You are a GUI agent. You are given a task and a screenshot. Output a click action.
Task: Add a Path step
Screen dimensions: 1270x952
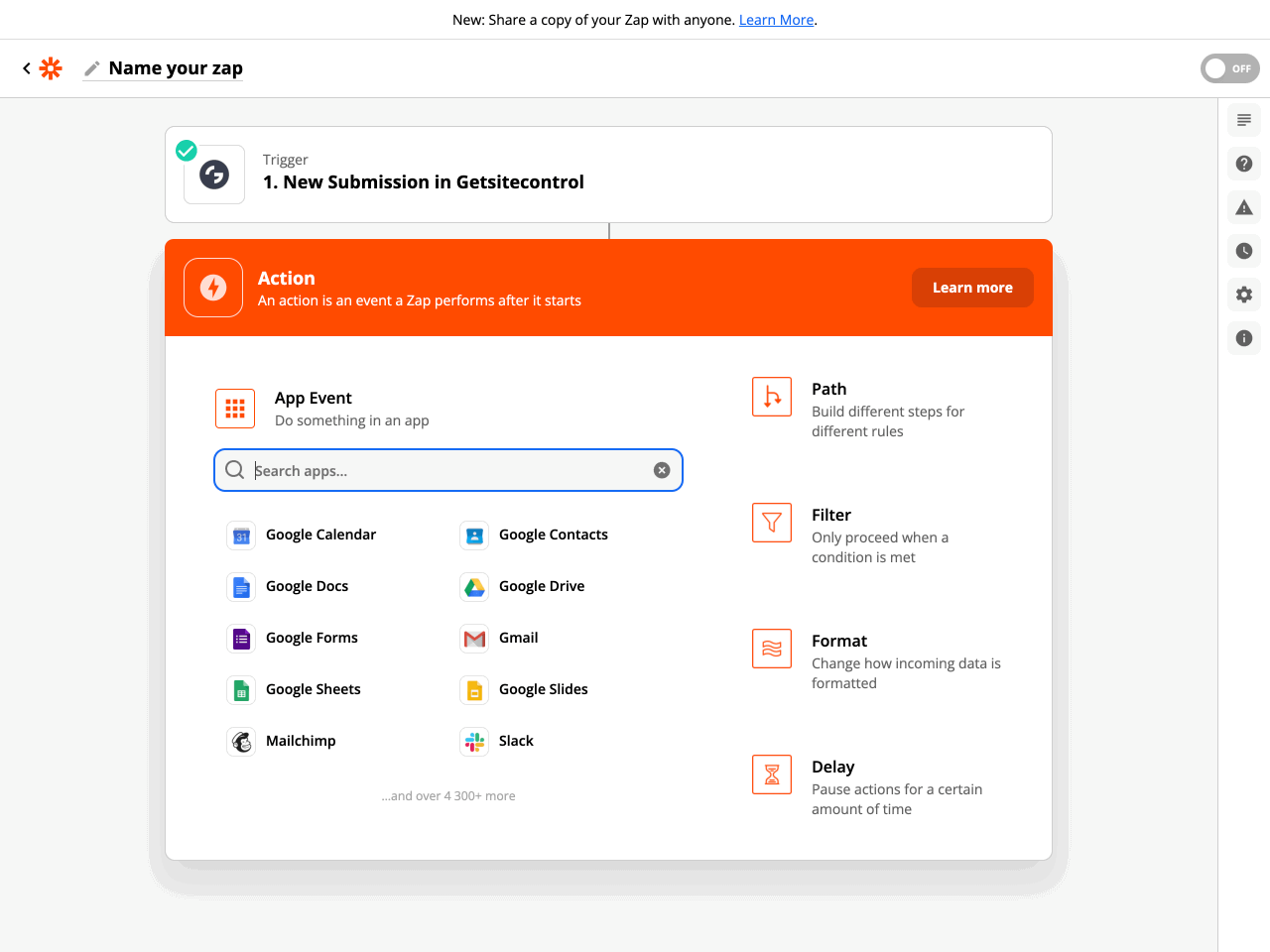coord(828,390)
